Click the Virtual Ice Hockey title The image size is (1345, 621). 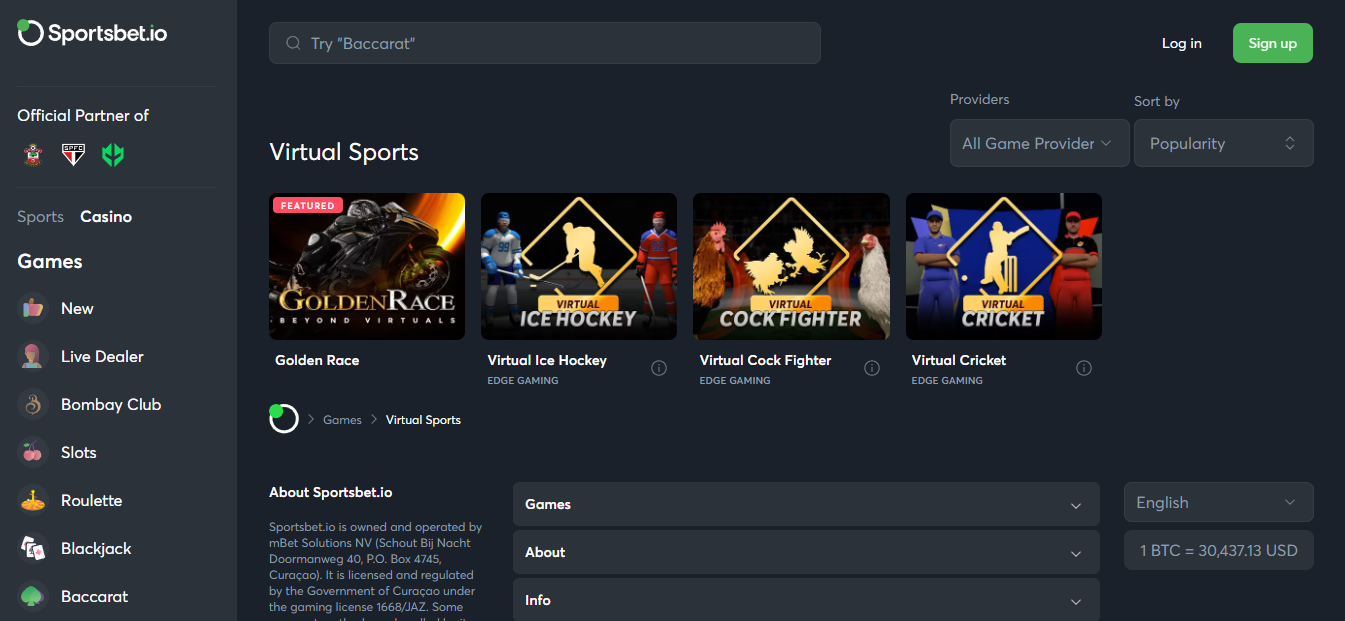(x=547, y=360)
